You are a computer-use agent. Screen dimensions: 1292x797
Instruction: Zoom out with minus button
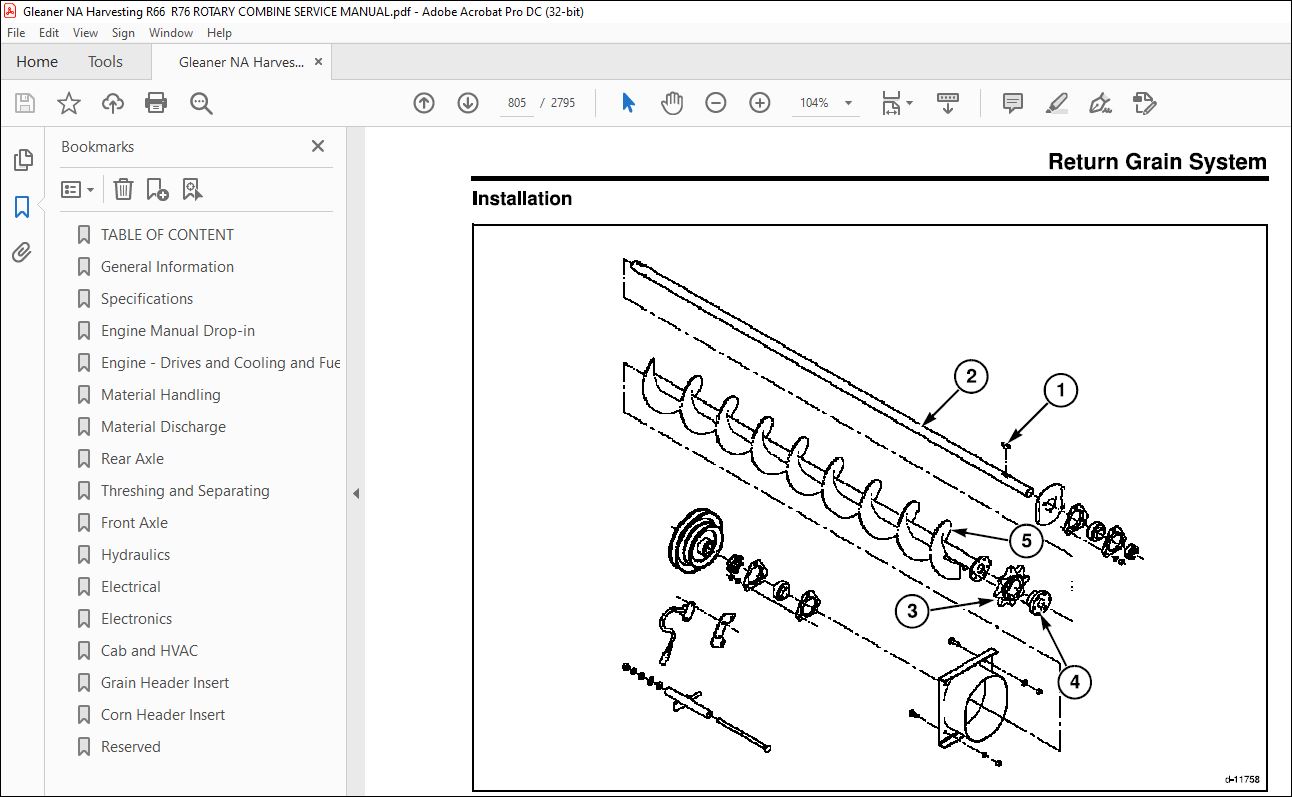coord(716,103)
